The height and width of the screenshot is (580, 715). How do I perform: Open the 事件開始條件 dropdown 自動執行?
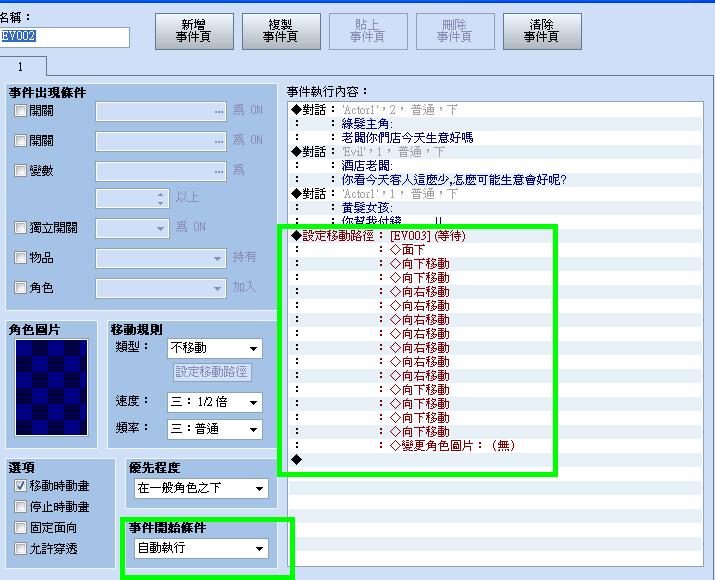click(201, 548)
